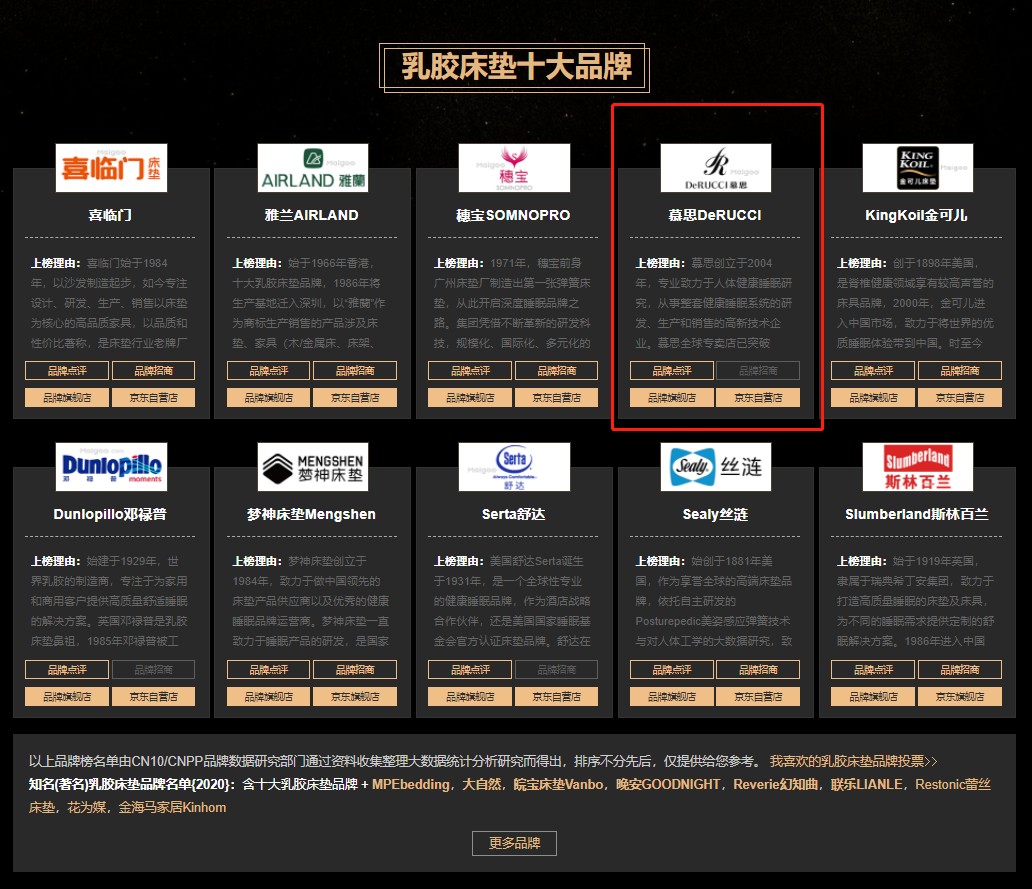The width and height of the screenshot is (1032, 889).
Task: Select the 慕思 DeRUCCI brand logo
Action: pyautogui.click(x=716, y=167)
